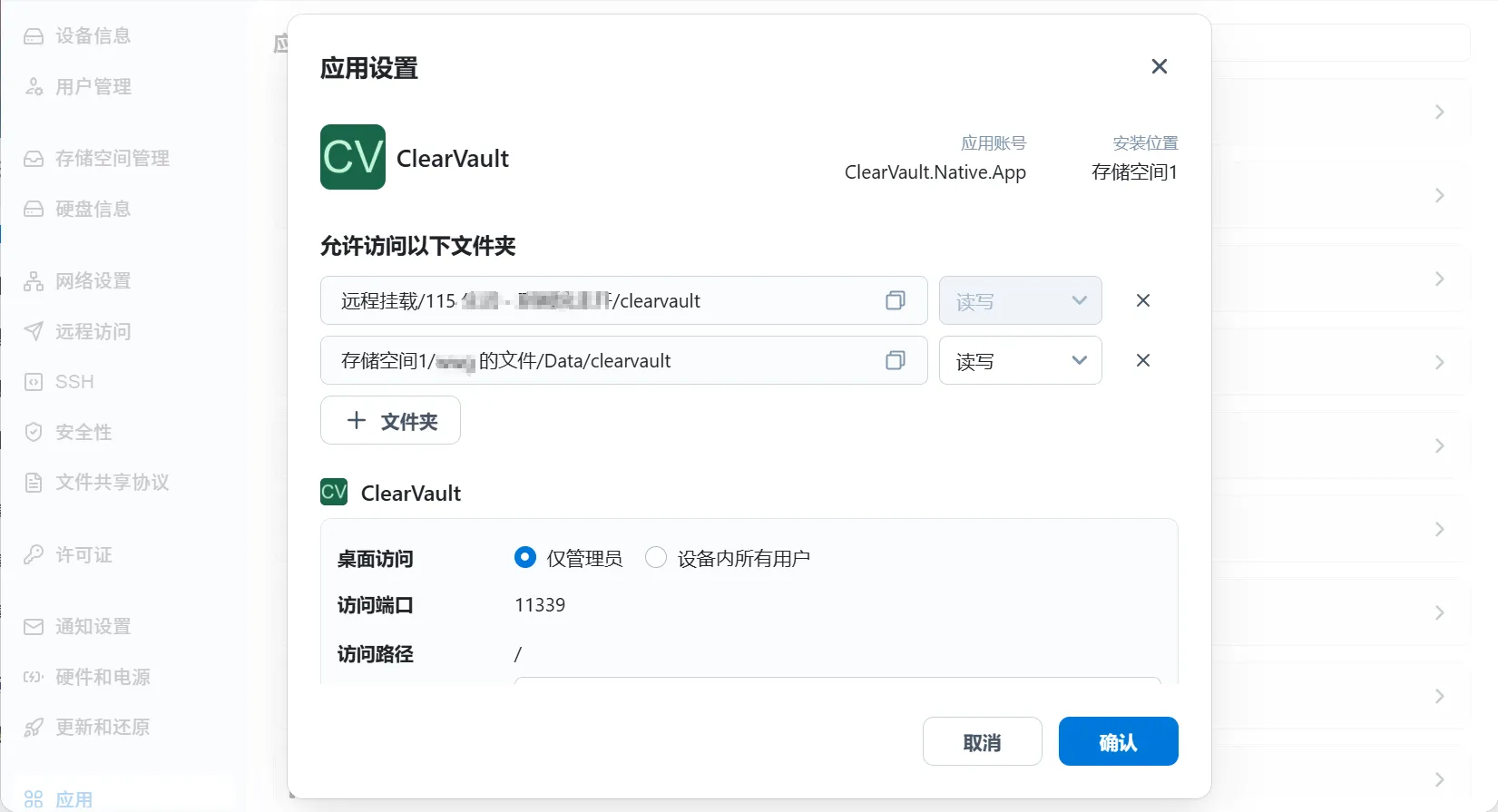Add a new 文件夹
Screen dimensions: 1498x812
point(390,420)
